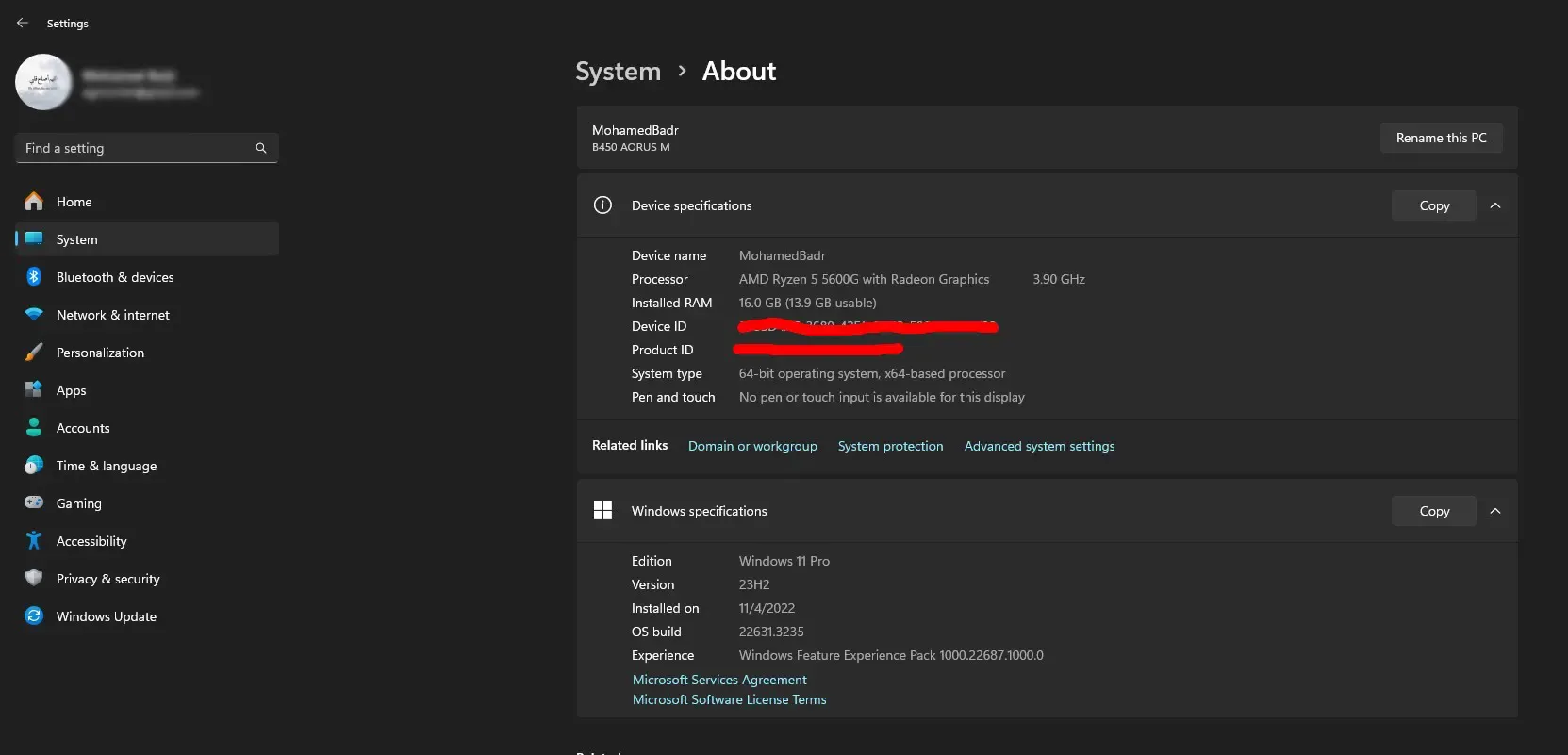The width and height of the screenshot is (1568, 755).
Task: Collapse the Device specifications section chevron
Action: click(1495, 205)
